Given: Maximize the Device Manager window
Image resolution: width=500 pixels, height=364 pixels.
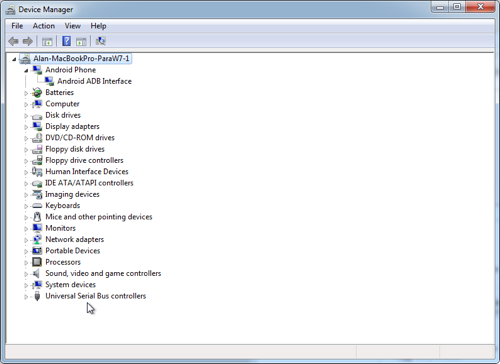Looking at the screenshot, I should coord(457,7).
